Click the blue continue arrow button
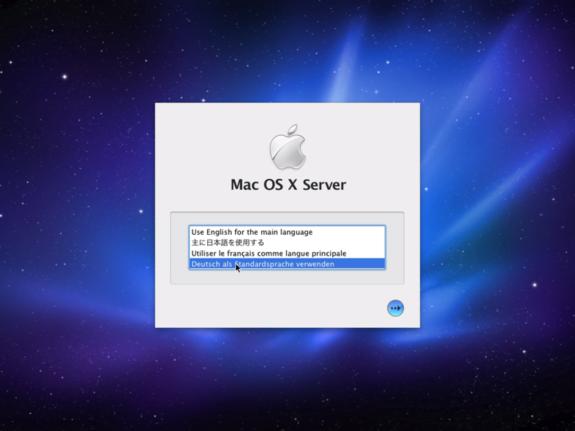This screenshot has height=431, width=575. (x=395, y=308)
